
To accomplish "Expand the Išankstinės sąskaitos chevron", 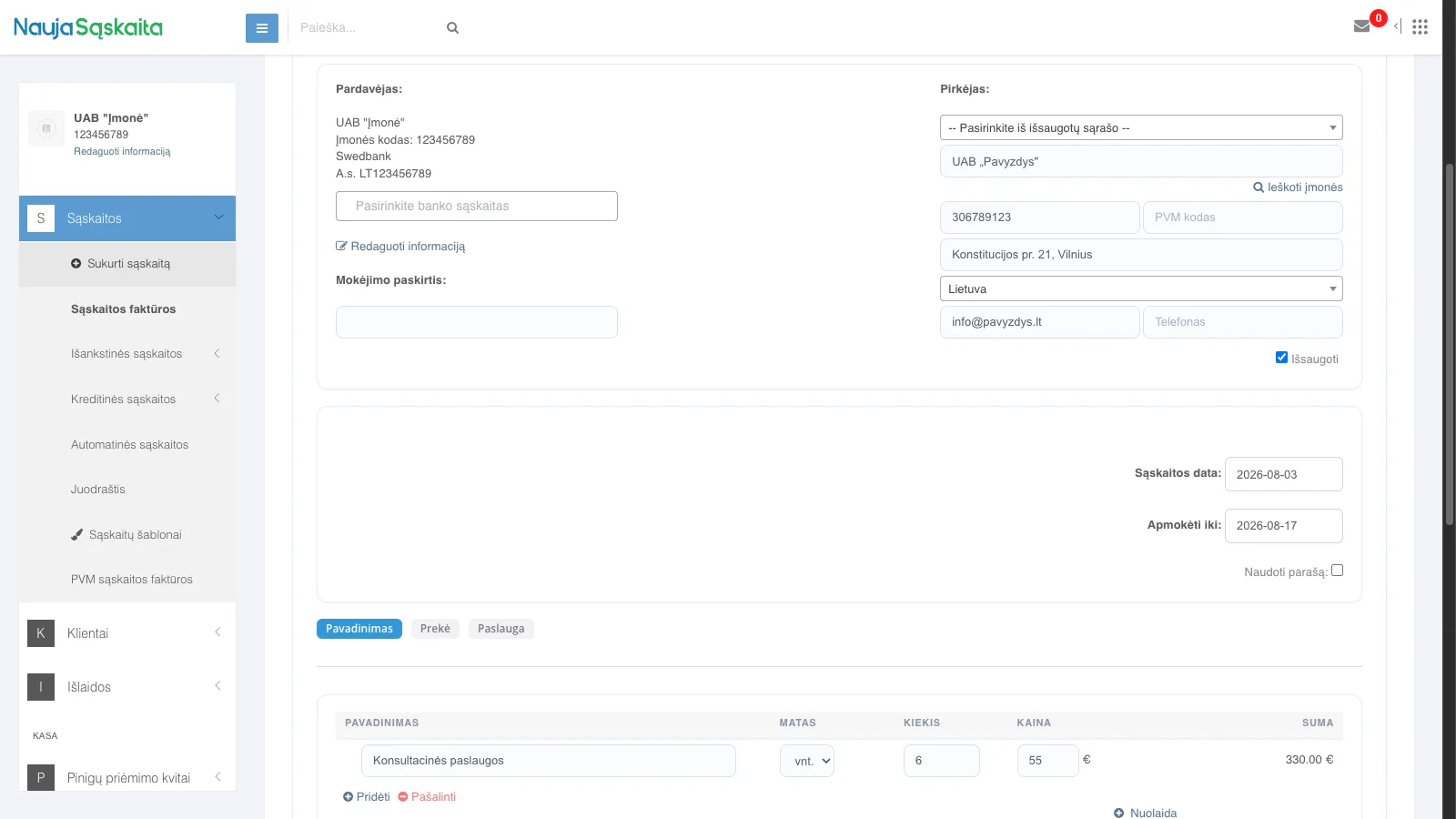I will [x=217, y=353].
